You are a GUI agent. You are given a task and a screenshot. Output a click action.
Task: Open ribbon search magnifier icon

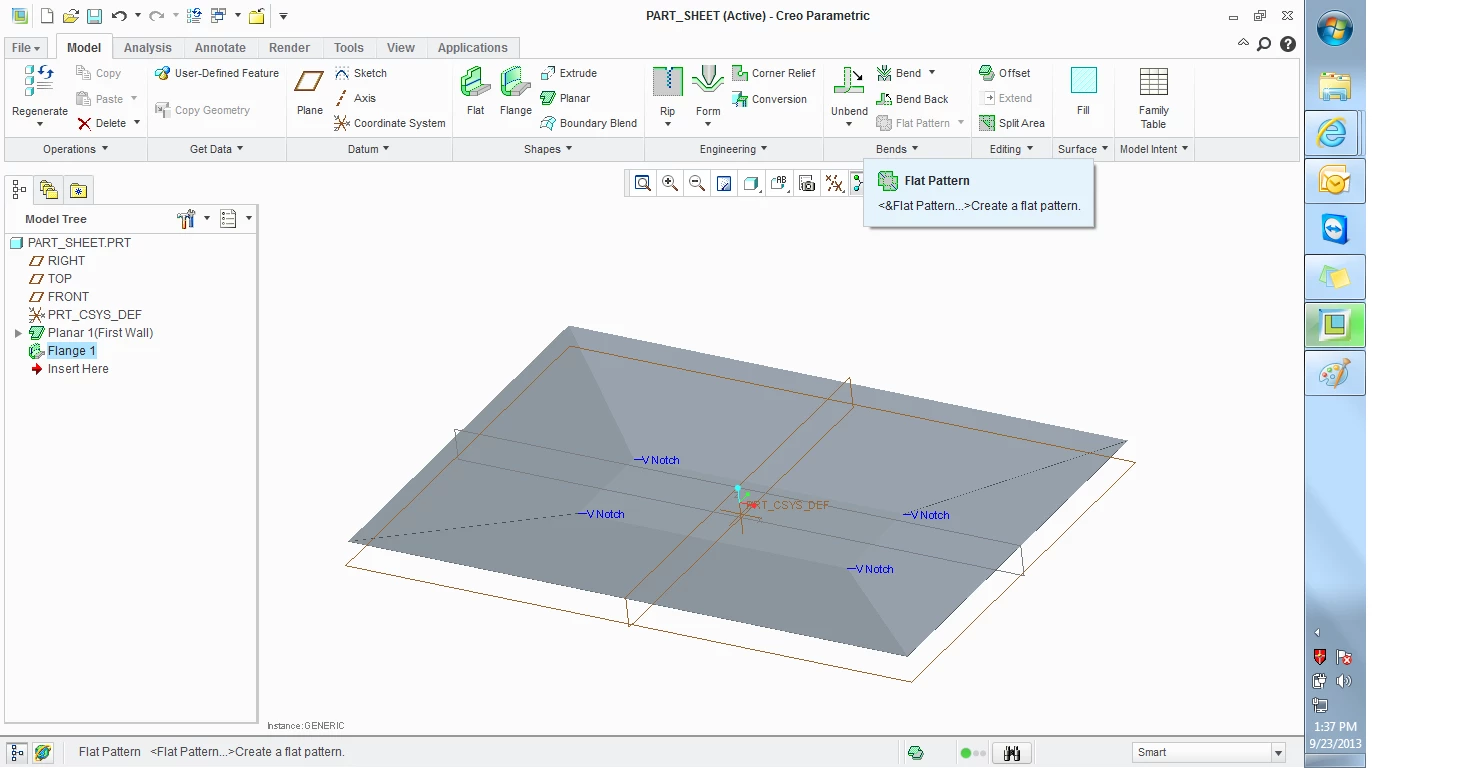point(1264,44)
